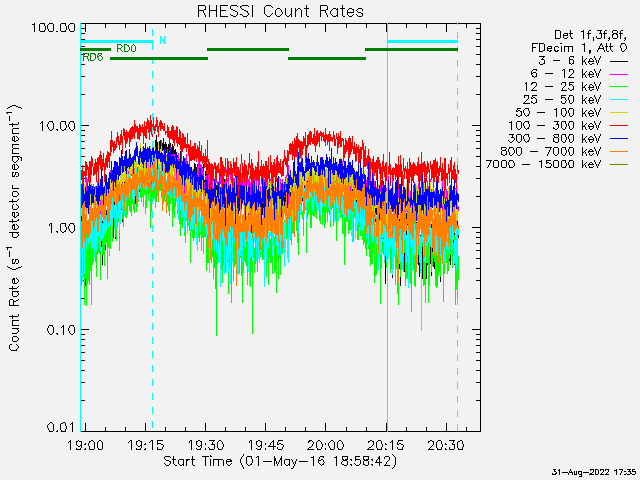The width and height of the screenshot is (640, 480).
Task: Click the 100.00 tick on count rate axis
Action: tap(52, 27)
